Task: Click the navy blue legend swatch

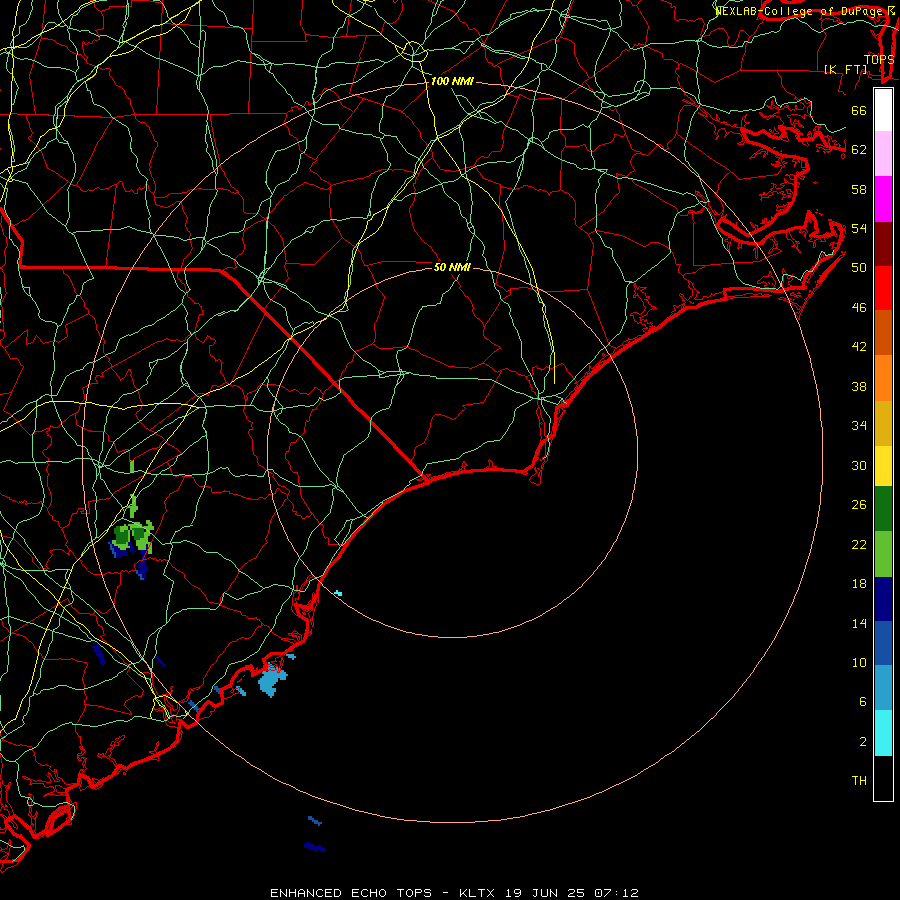Action: click(883, 599)
